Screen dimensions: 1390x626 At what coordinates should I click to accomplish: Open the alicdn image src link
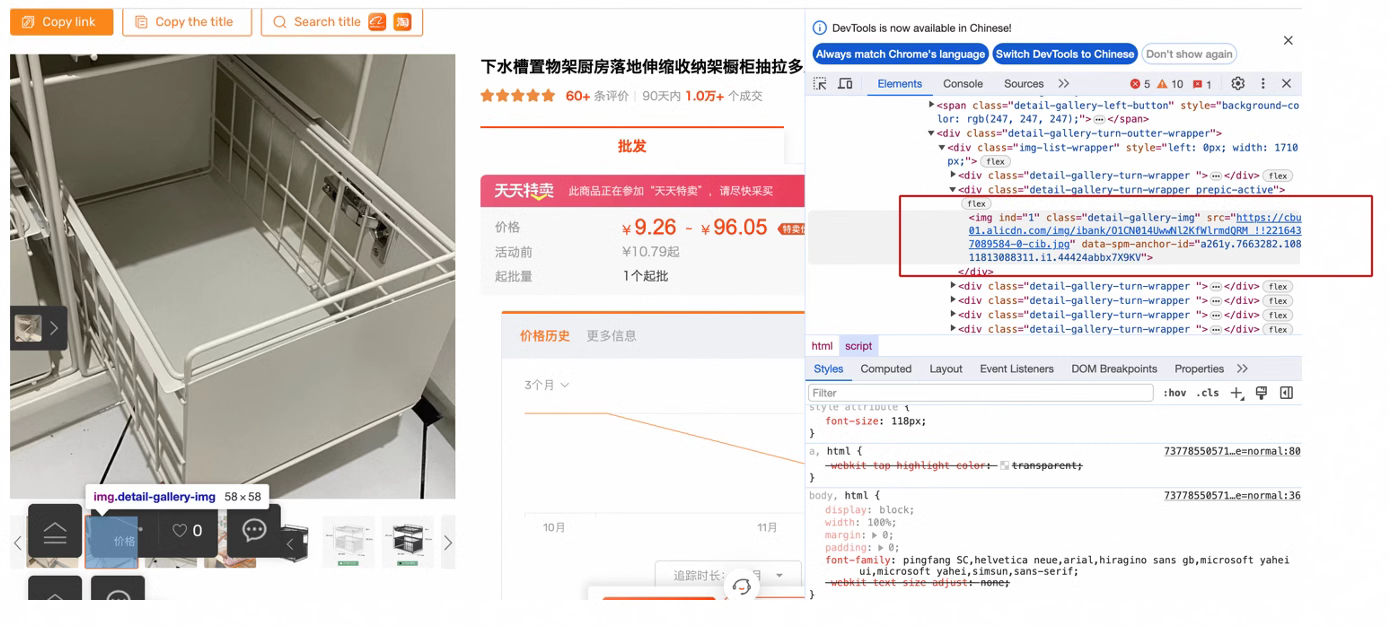1135,231
